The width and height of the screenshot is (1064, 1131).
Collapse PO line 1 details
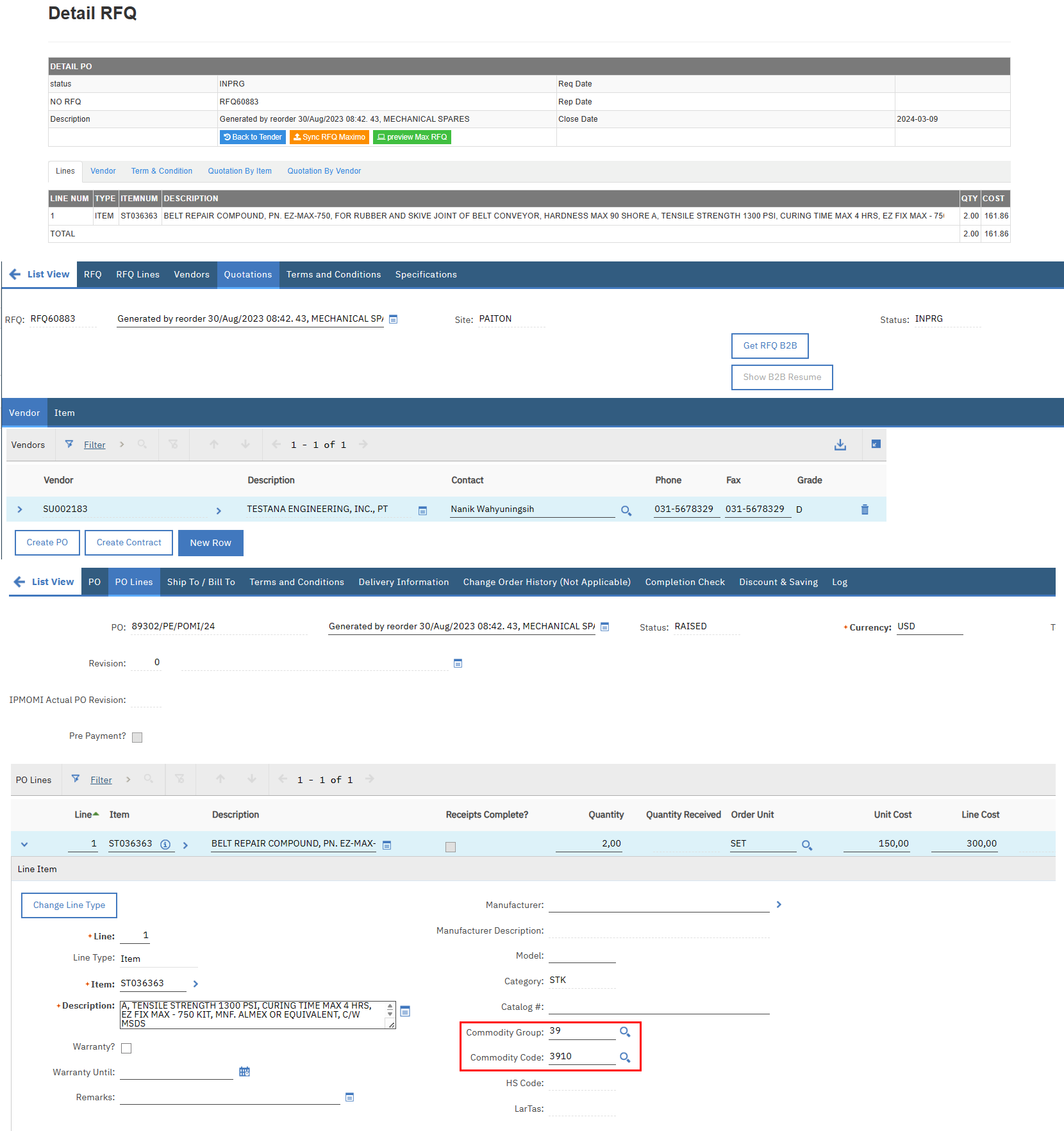coord(24,845)
